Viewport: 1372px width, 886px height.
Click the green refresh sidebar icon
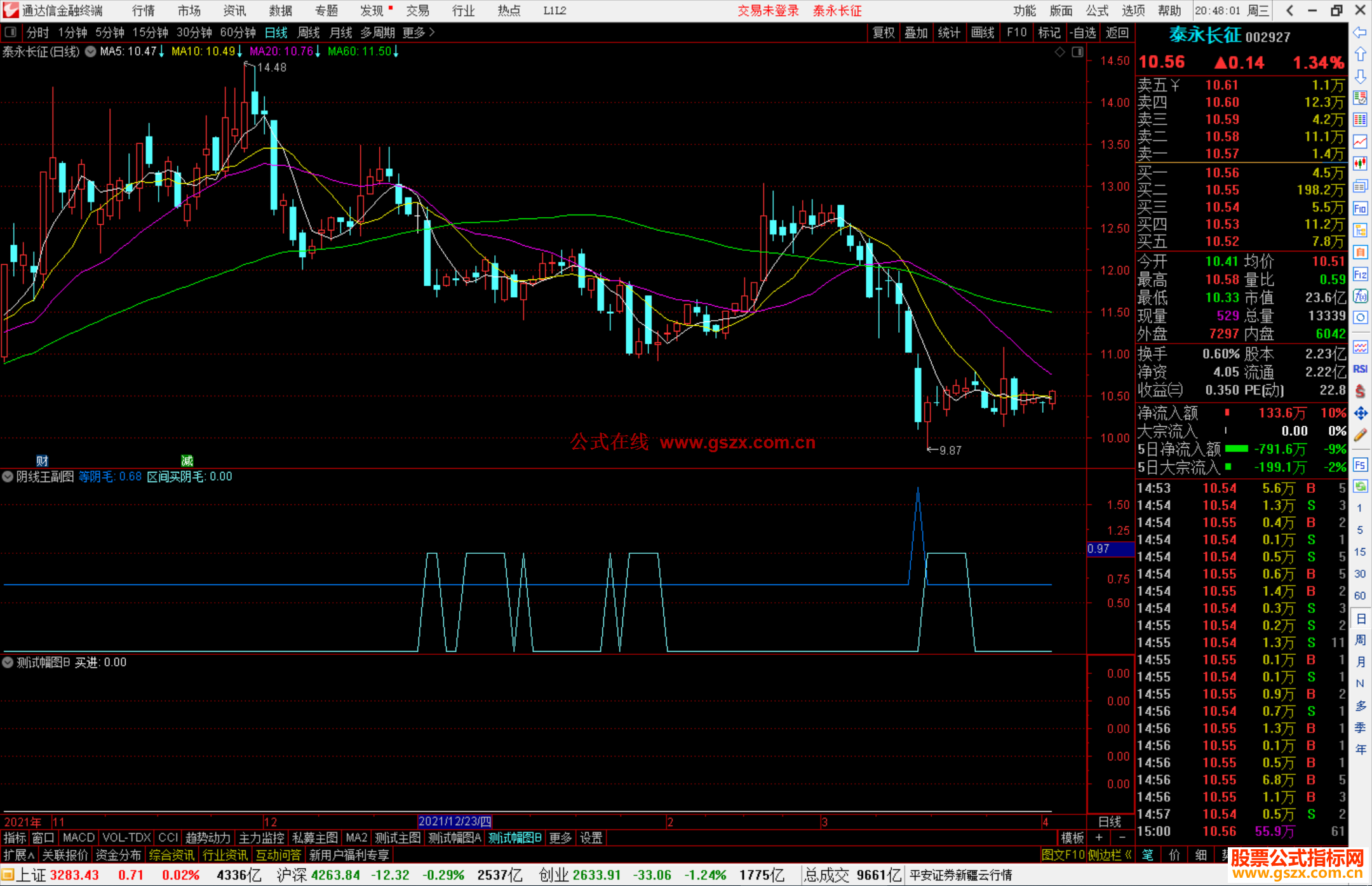tap(1360, 487)
